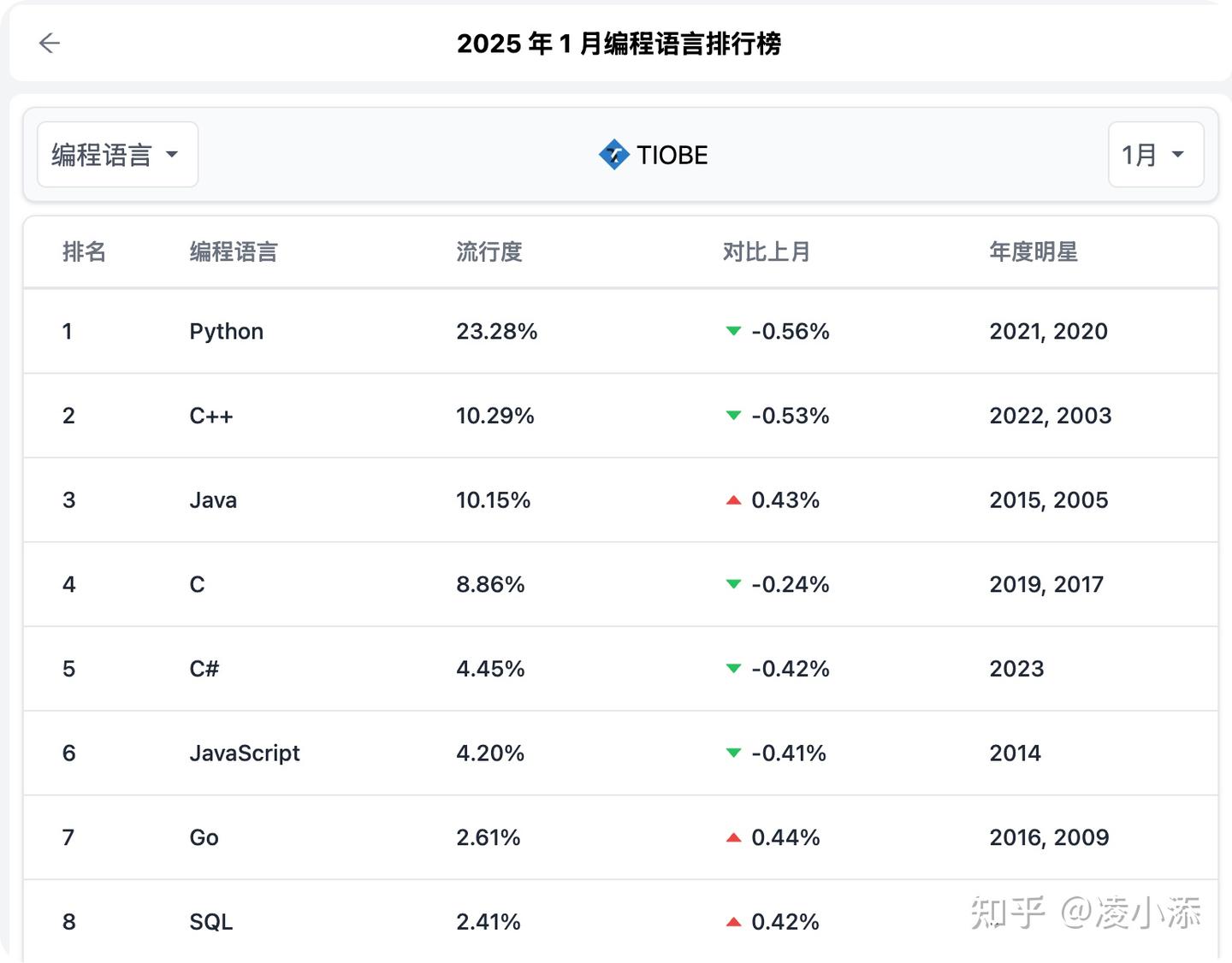The height and width of the screenshot is (963, 1232).
Task: Click the TIOBE diamond logo icon
Action: [613, 155]
